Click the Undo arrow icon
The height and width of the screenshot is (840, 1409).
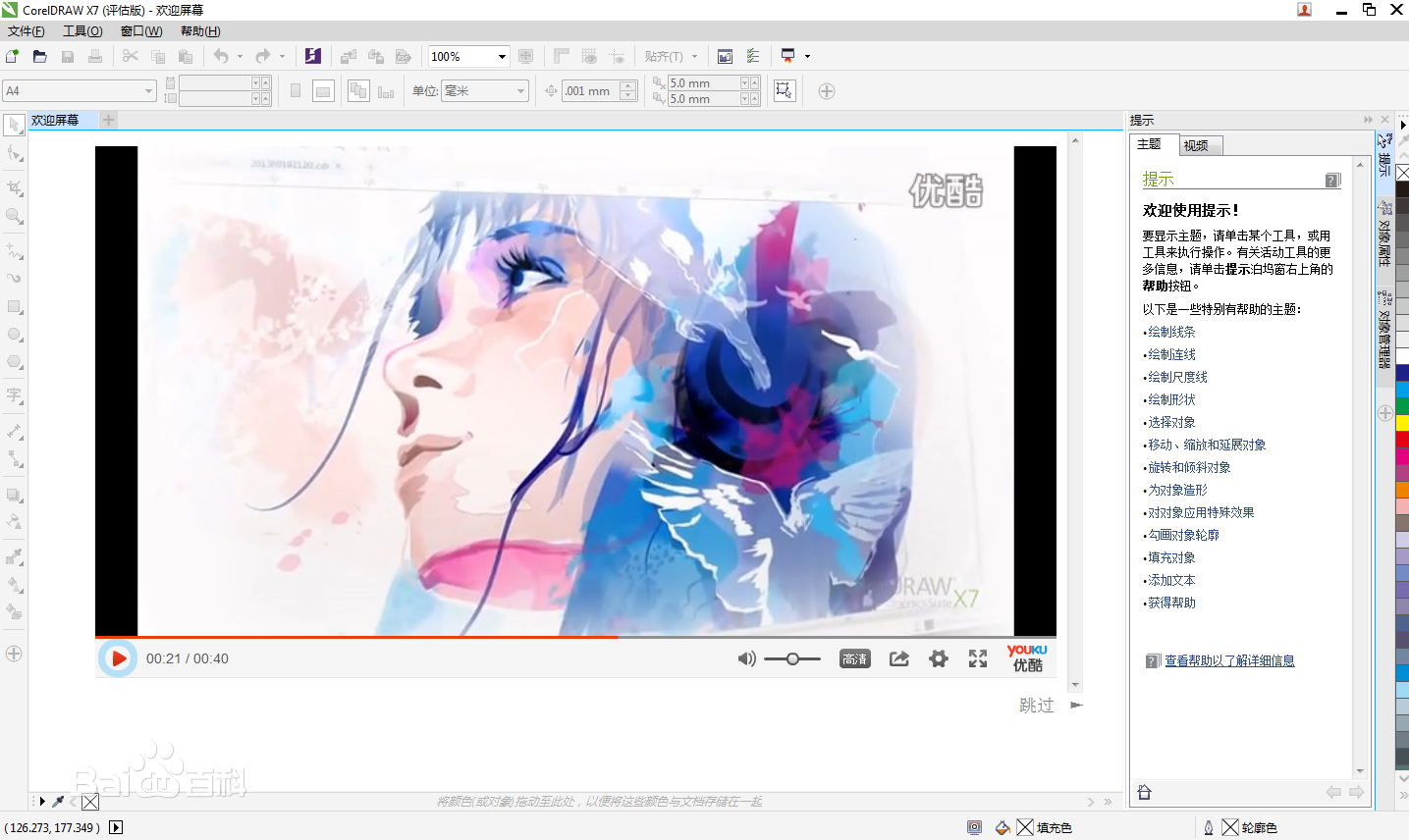pos(221,57)
